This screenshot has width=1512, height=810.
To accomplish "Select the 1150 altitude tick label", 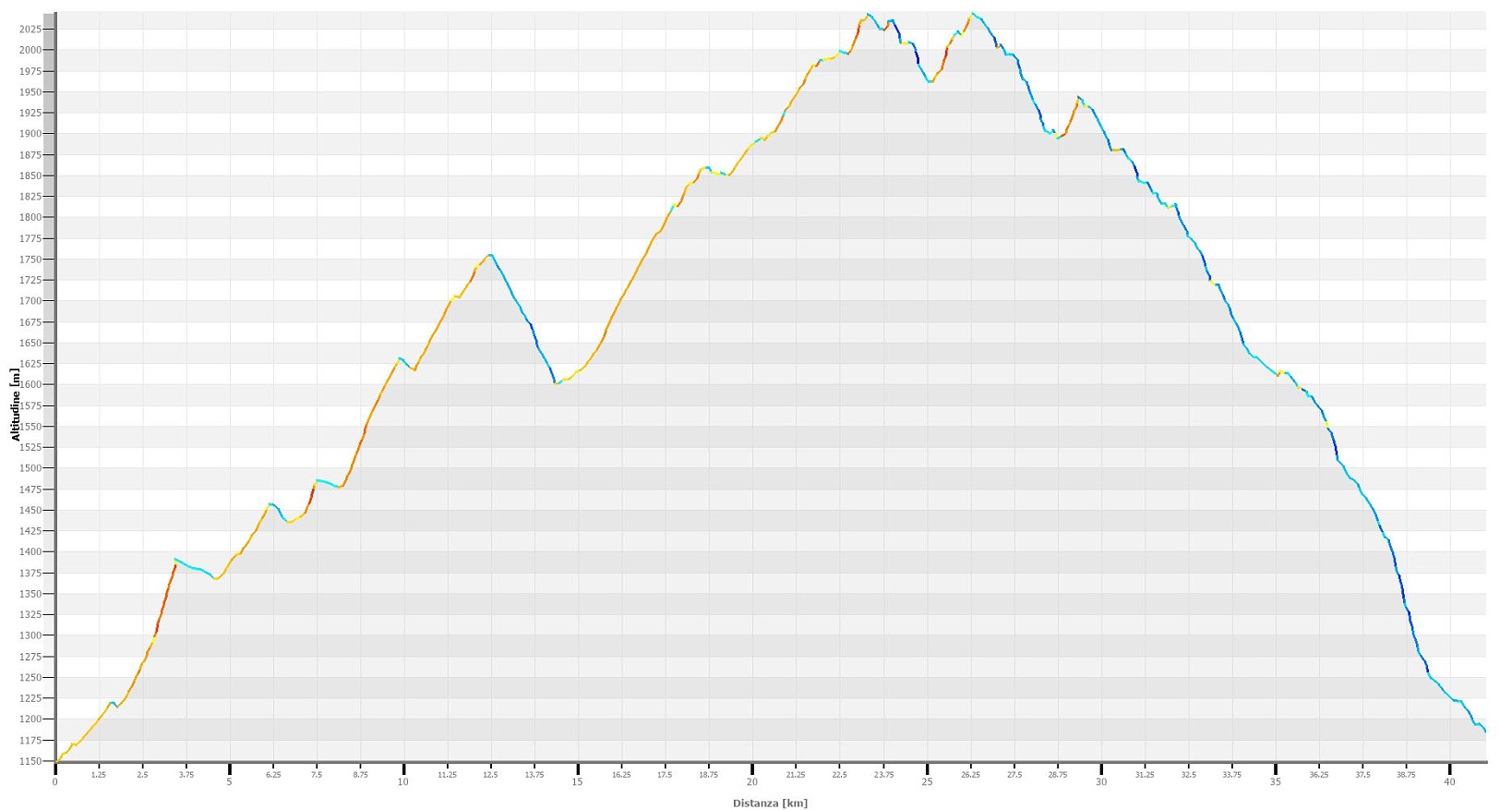I will (x=30, y=761).
